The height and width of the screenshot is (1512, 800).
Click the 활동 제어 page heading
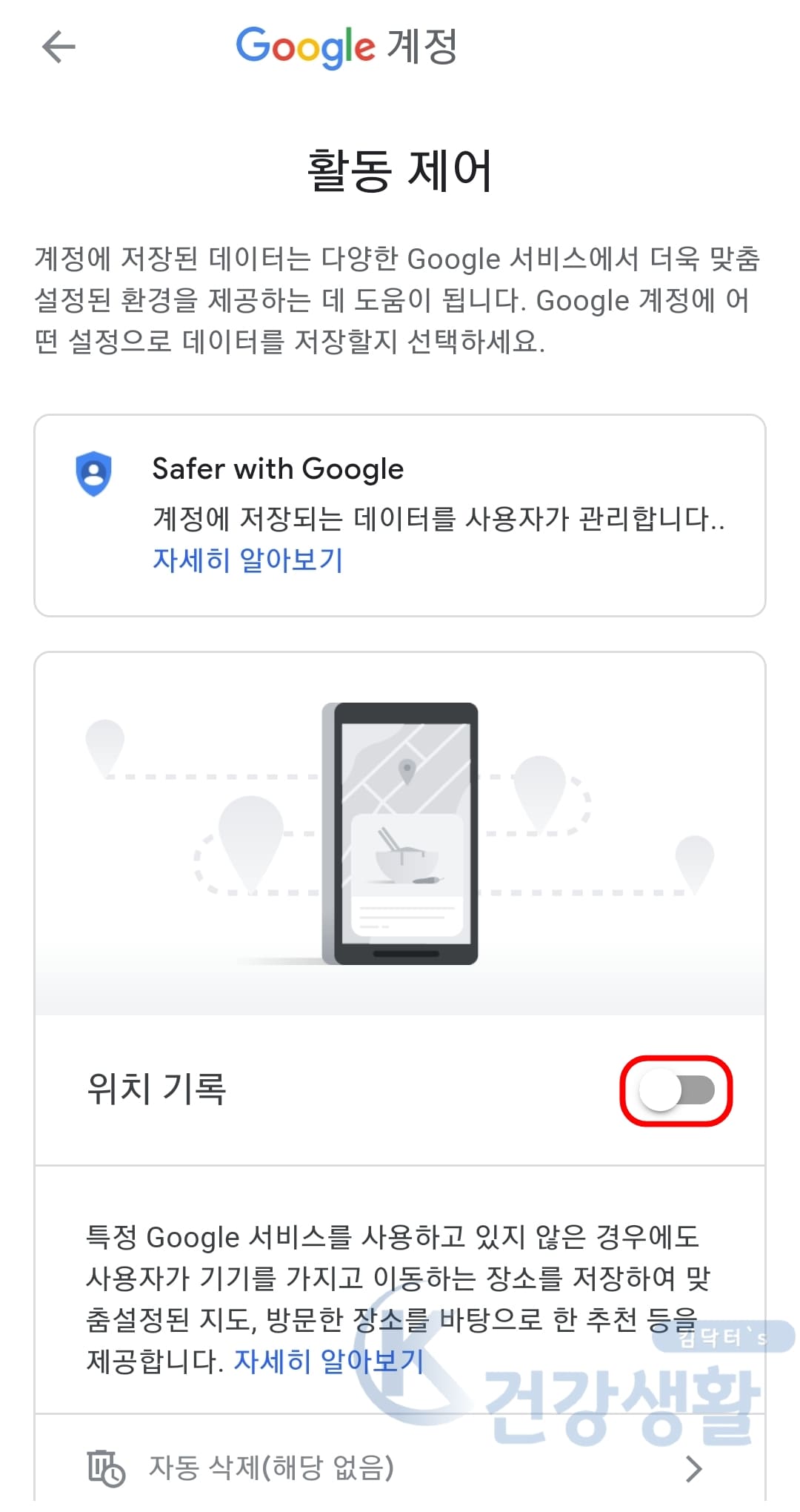tap(400, 170)
